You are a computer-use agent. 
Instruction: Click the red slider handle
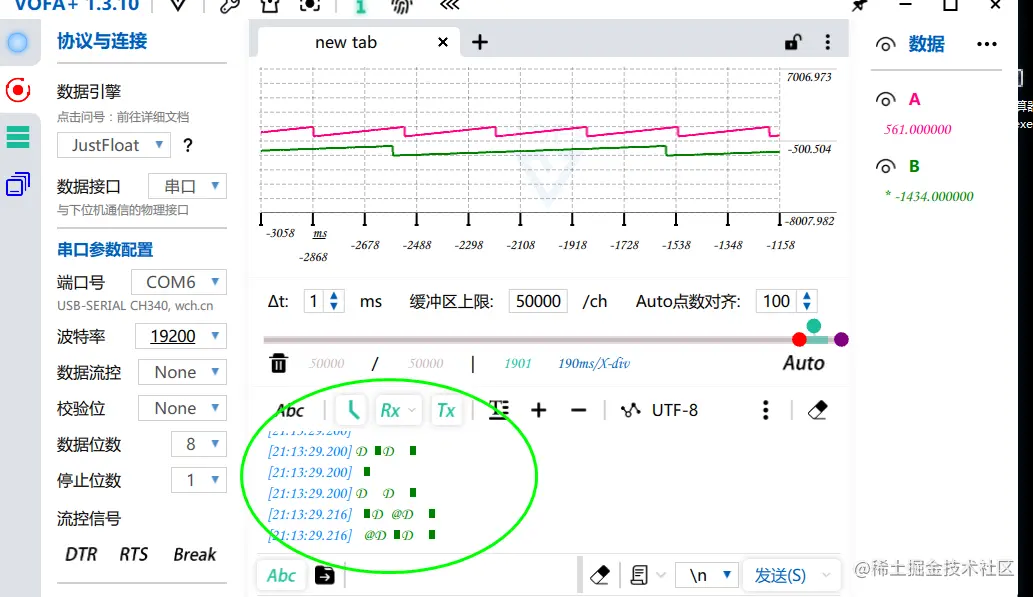tap(799, 339)
